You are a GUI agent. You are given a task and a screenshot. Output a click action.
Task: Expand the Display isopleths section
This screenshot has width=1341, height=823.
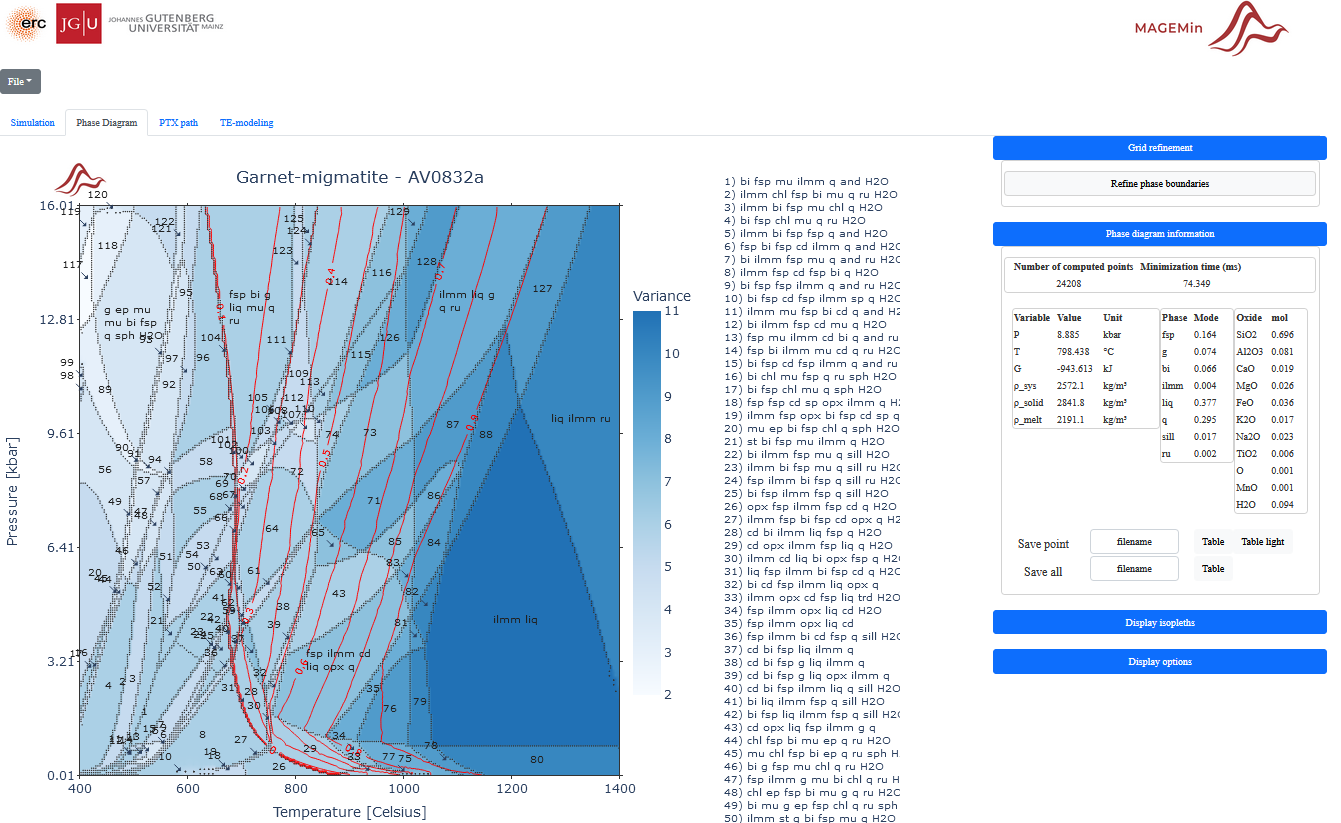(x=1159, y=623)
